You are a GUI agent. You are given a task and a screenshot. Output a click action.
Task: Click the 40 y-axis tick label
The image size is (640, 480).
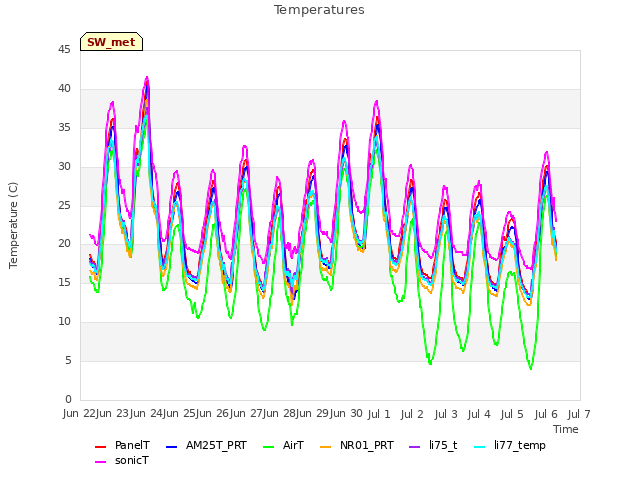coord(64,89)
